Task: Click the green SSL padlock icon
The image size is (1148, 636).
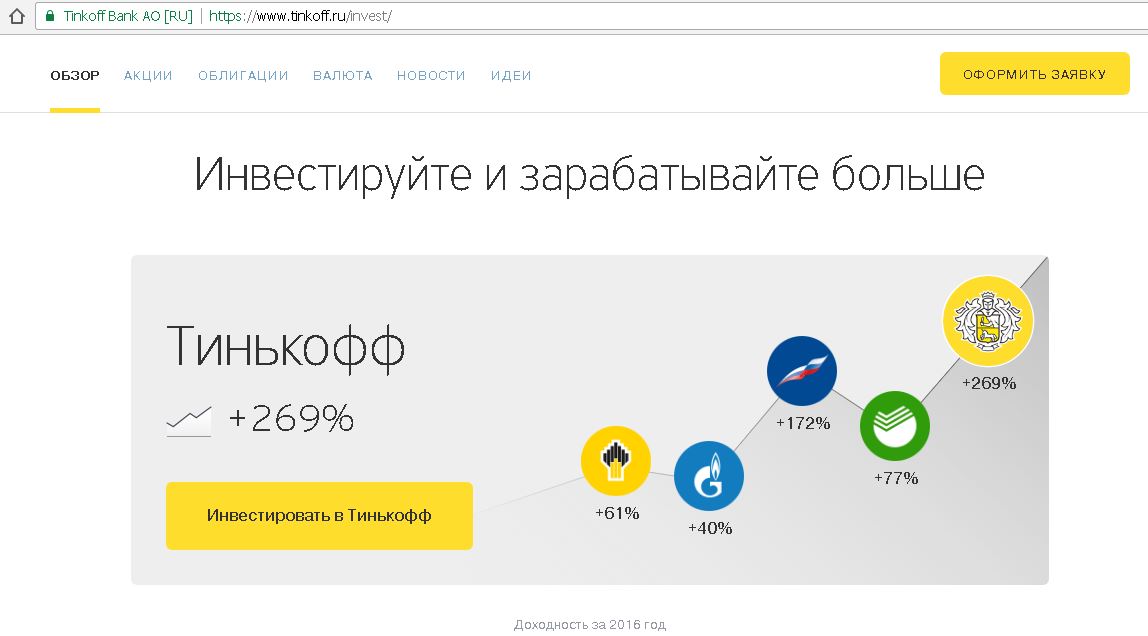Action: tap(50, 16)
